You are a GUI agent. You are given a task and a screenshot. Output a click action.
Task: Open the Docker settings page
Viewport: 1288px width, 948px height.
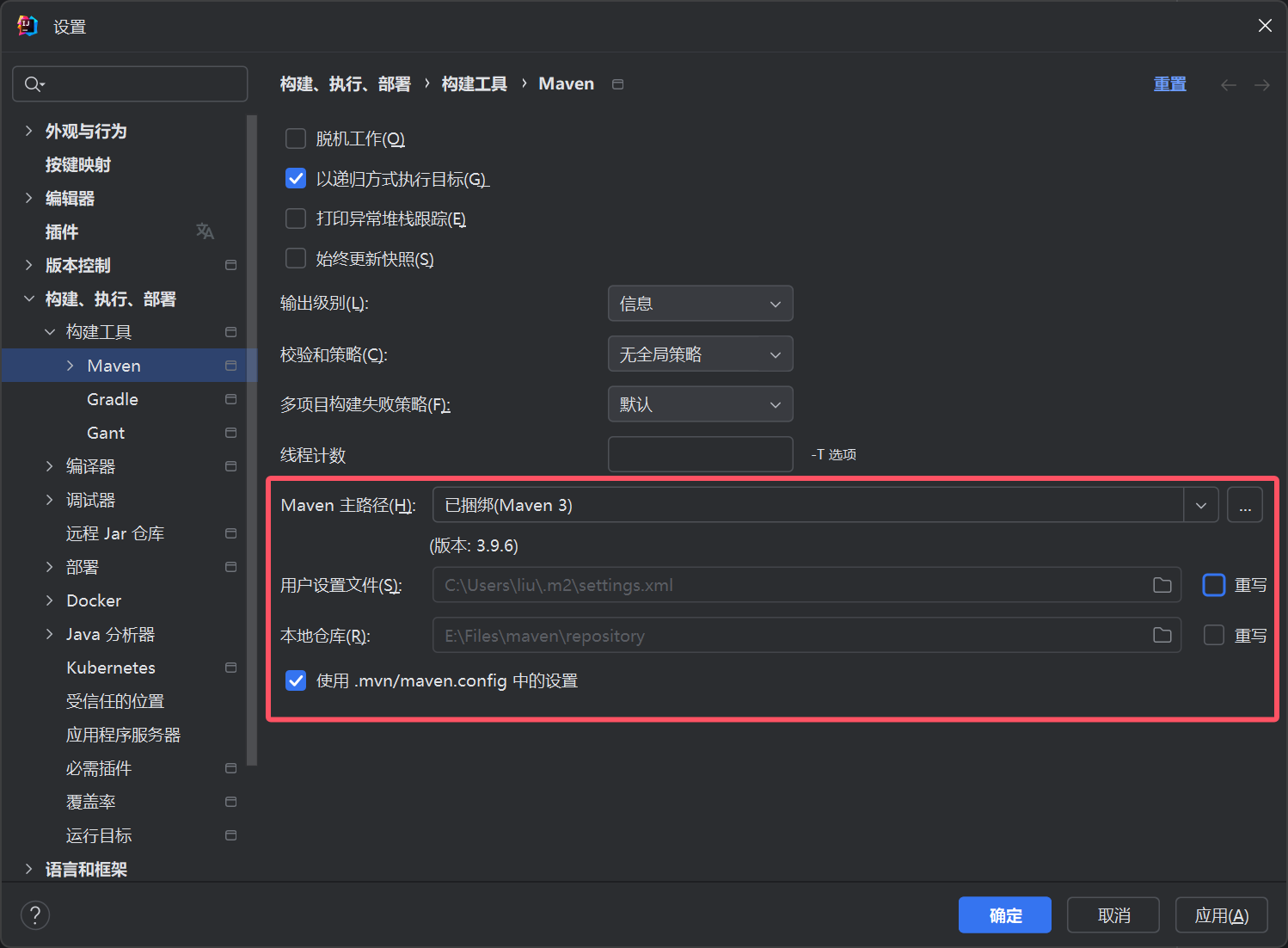(94, 600)
